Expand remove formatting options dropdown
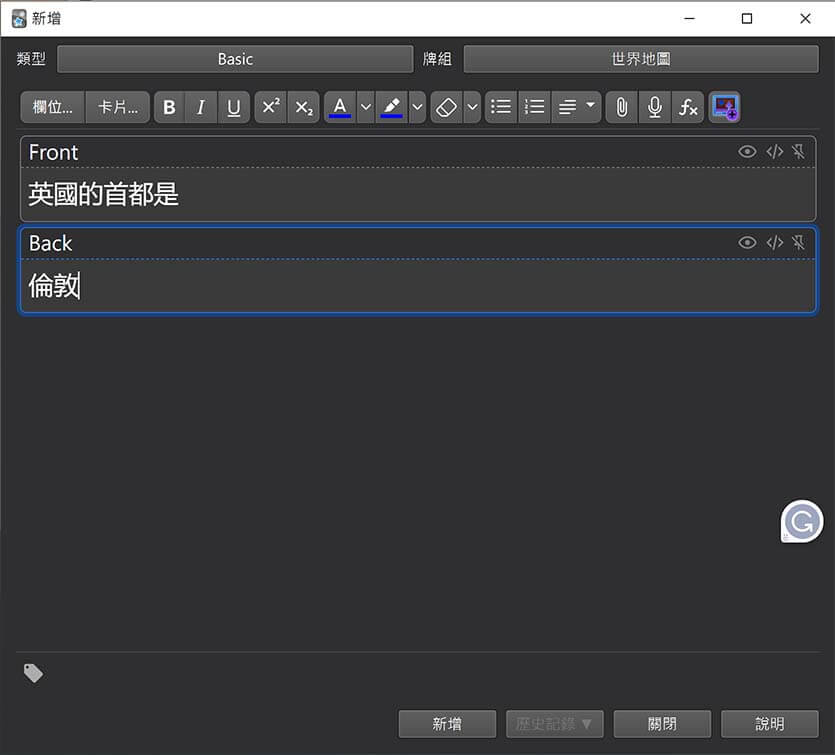 tap(472, 107)
